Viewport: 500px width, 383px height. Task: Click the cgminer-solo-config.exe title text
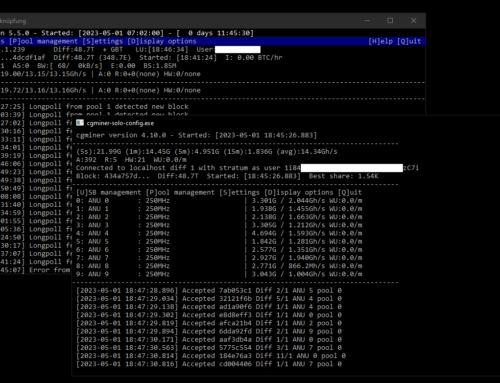coord(120,123)
